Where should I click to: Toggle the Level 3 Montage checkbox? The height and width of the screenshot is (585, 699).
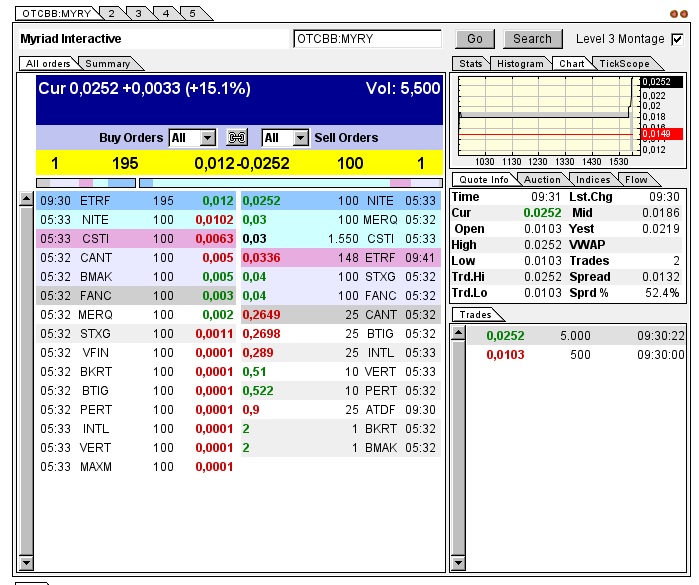[677, 39]
